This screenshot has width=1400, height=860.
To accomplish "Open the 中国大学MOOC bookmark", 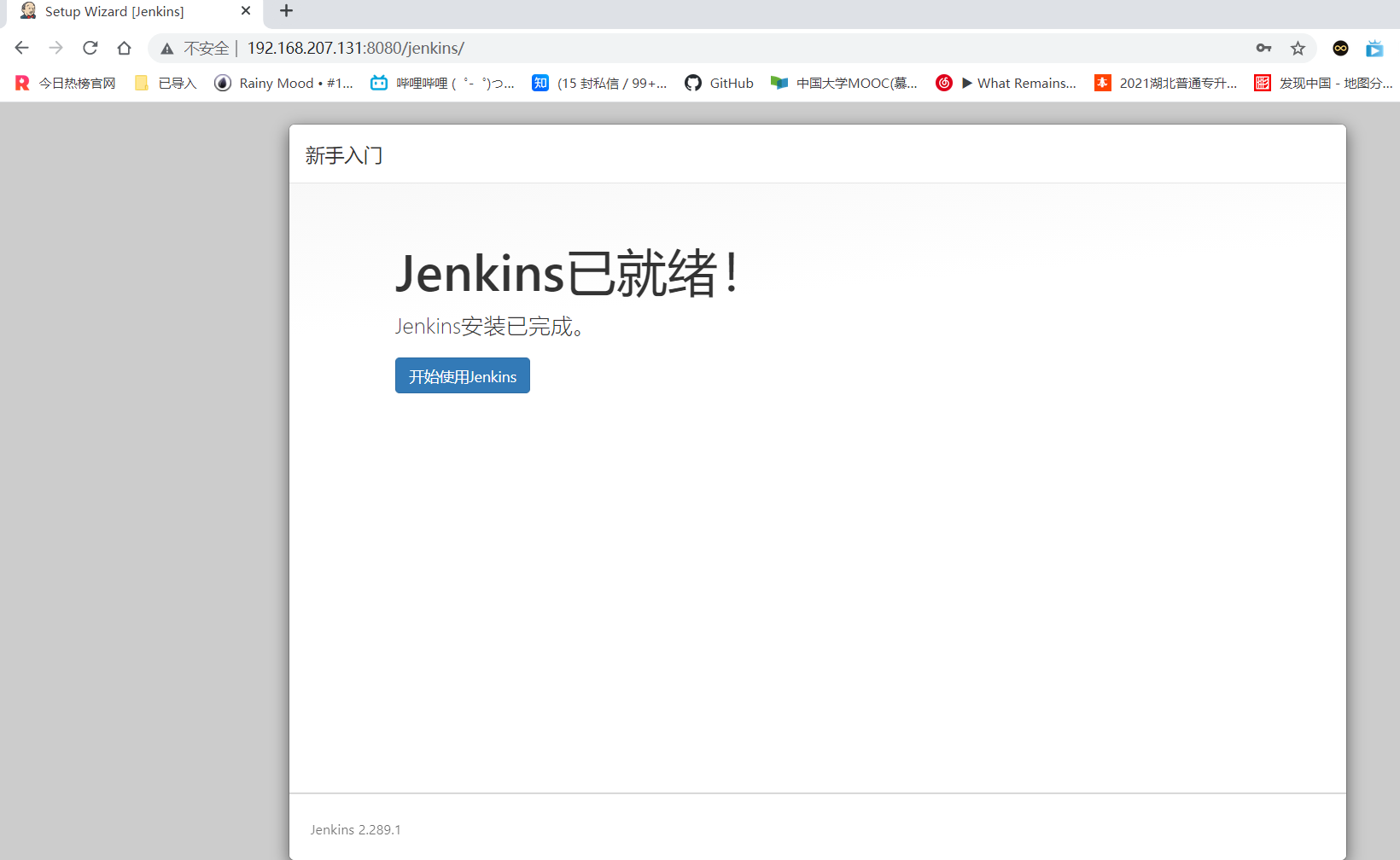I will coord(844,83).
